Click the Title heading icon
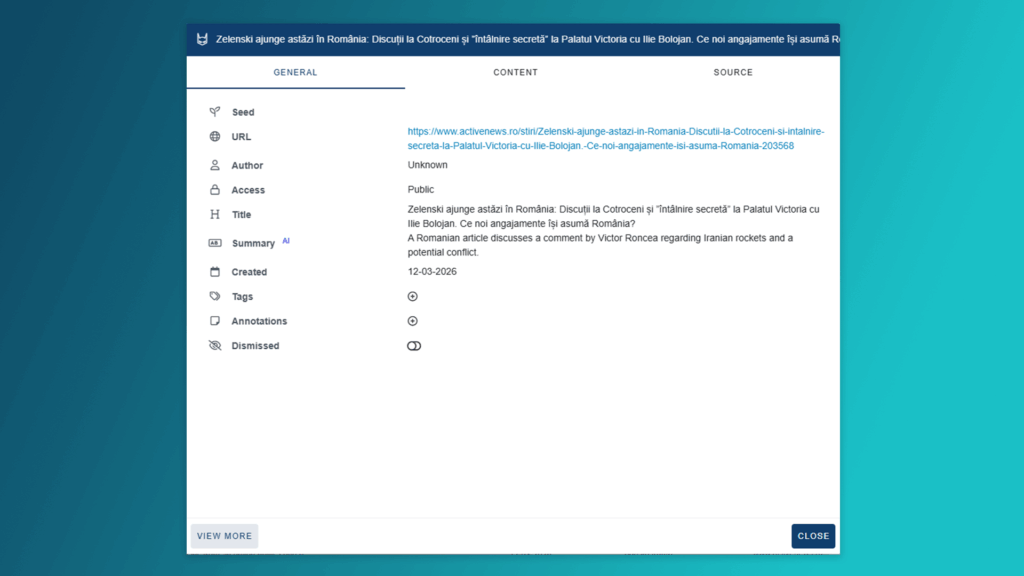Screen dimensions: 1024x576 [214, 214]
